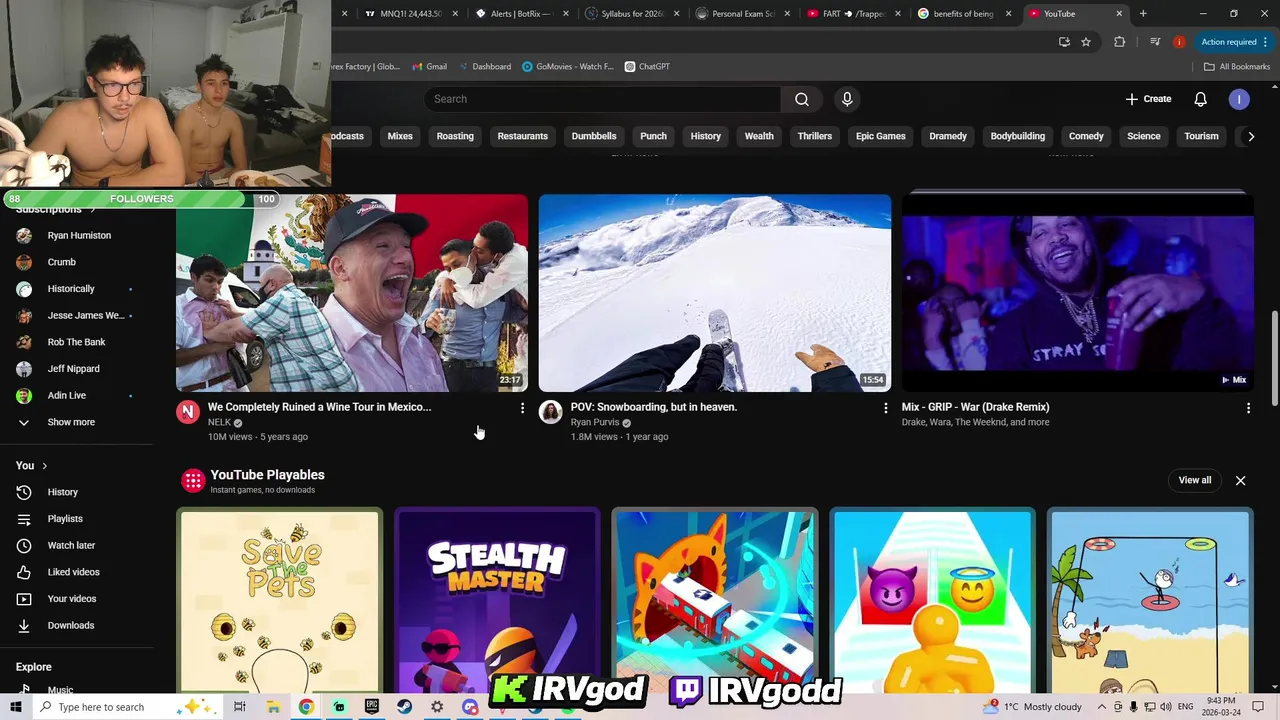Screen dimensions: 1280x720
Task: Open options menu for POV Snowboarding video
Action: (885, 408)
